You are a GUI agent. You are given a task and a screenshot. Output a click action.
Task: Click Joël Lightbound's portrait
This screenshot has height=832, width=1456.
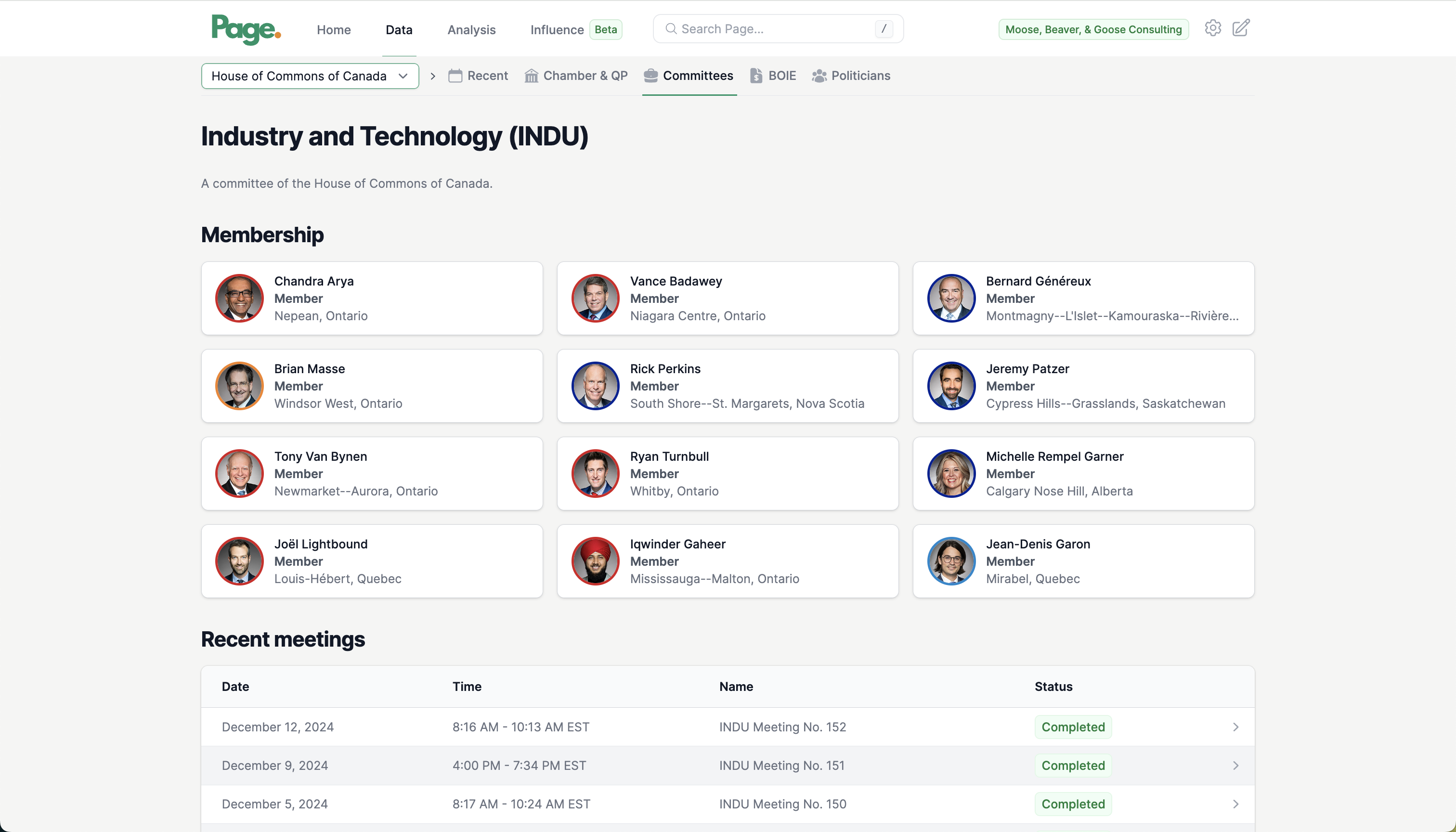(239, 561)
